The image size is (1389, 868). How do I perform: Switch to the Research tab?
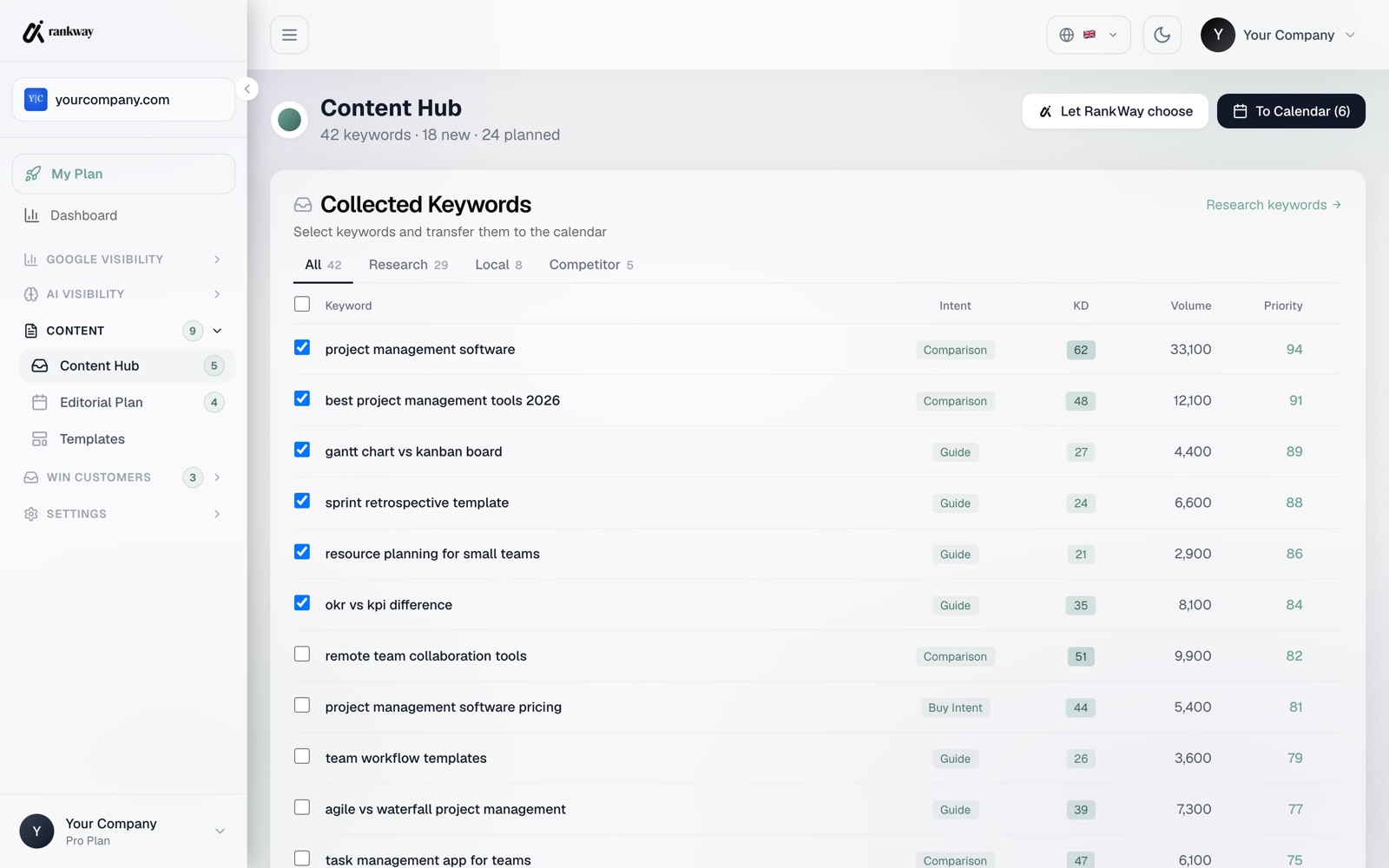(408, 265)
